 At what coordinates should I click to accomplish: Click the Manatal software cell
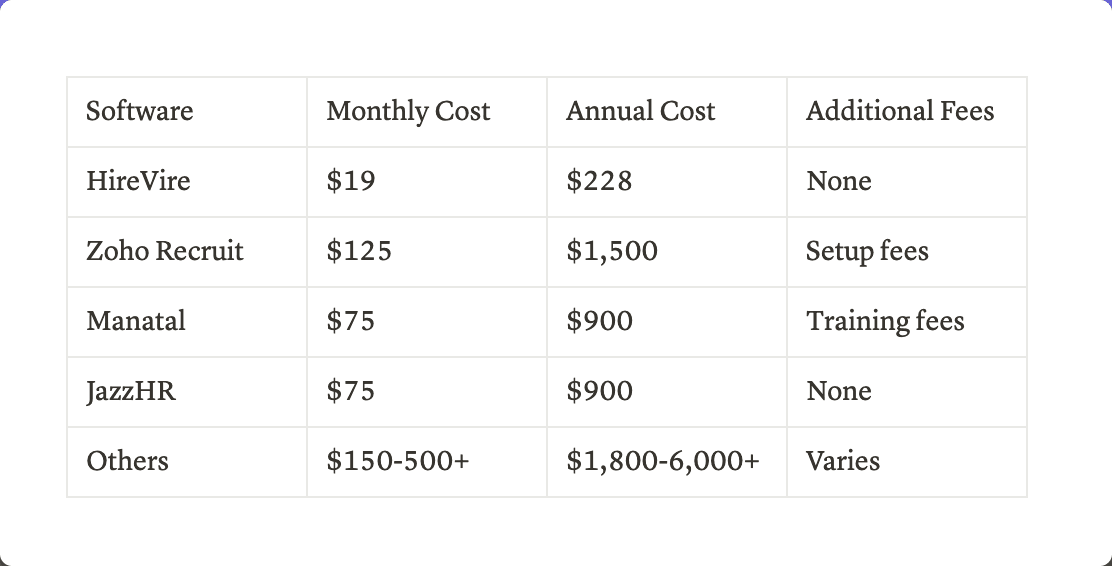[136, 321]
